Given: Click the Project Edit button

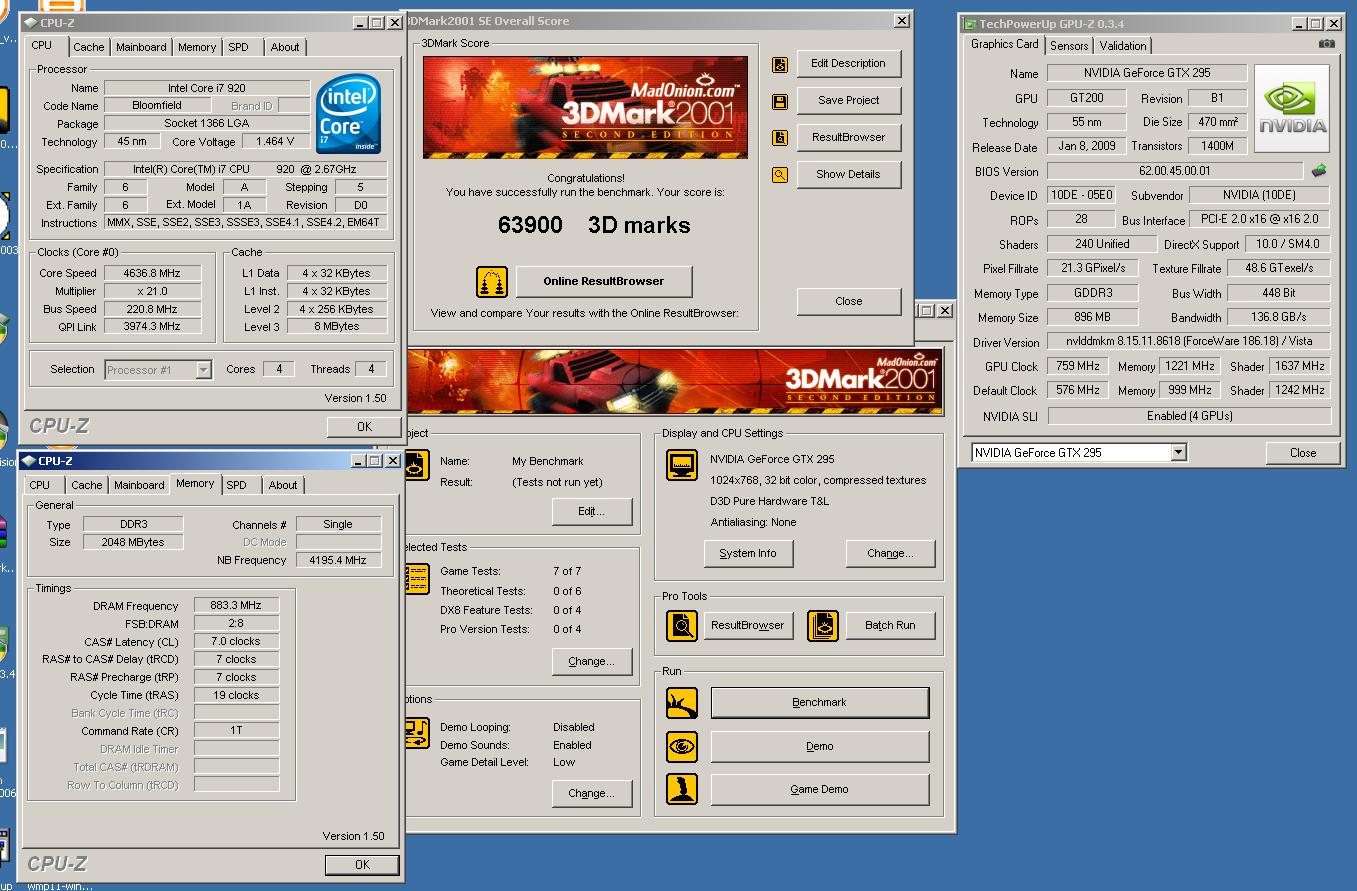Looking at the screenshot, I should [592, 512].
